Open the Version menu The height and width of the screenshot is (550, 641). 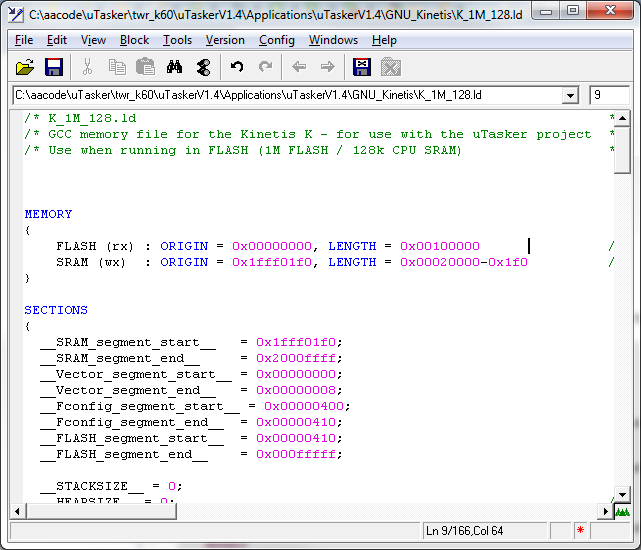(225, 40)
